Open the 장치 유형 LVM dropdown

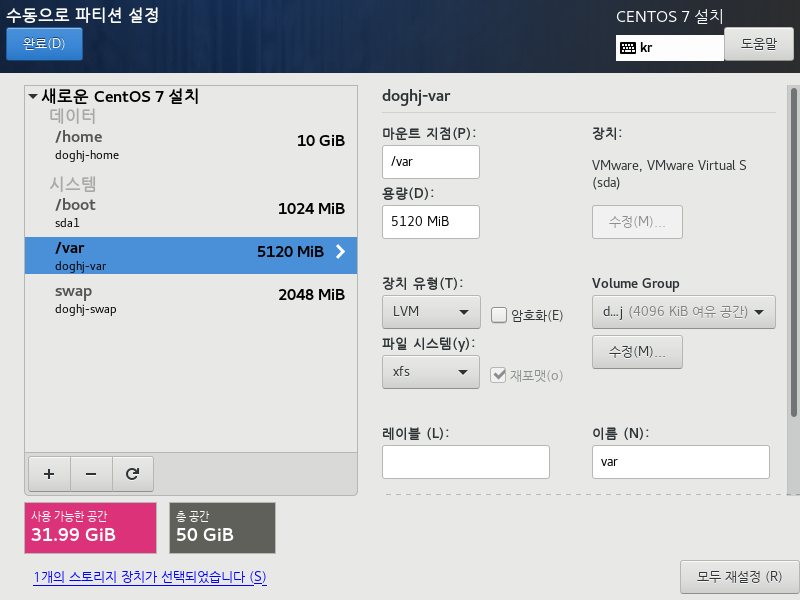coord(431,311)
